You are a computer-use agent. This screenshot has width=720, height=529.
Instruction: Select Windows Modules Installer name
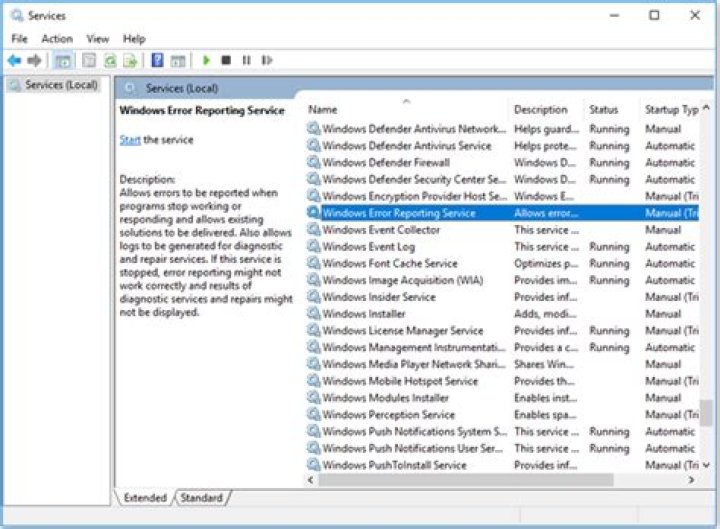click(x=385, y=398)
